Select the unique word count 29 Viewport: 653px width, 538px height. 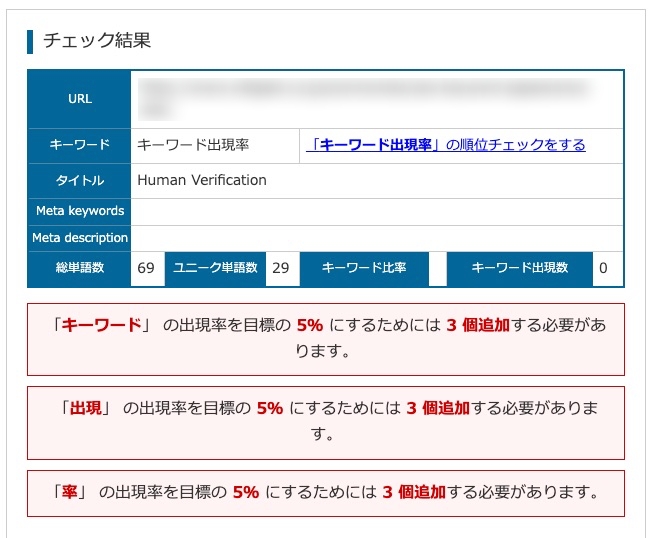click(281, 268)
